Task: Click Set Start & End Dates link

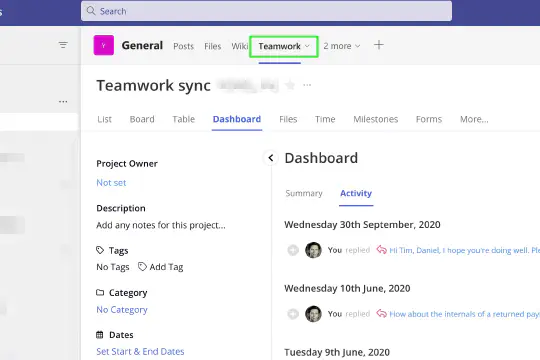Action: point(140,351)
